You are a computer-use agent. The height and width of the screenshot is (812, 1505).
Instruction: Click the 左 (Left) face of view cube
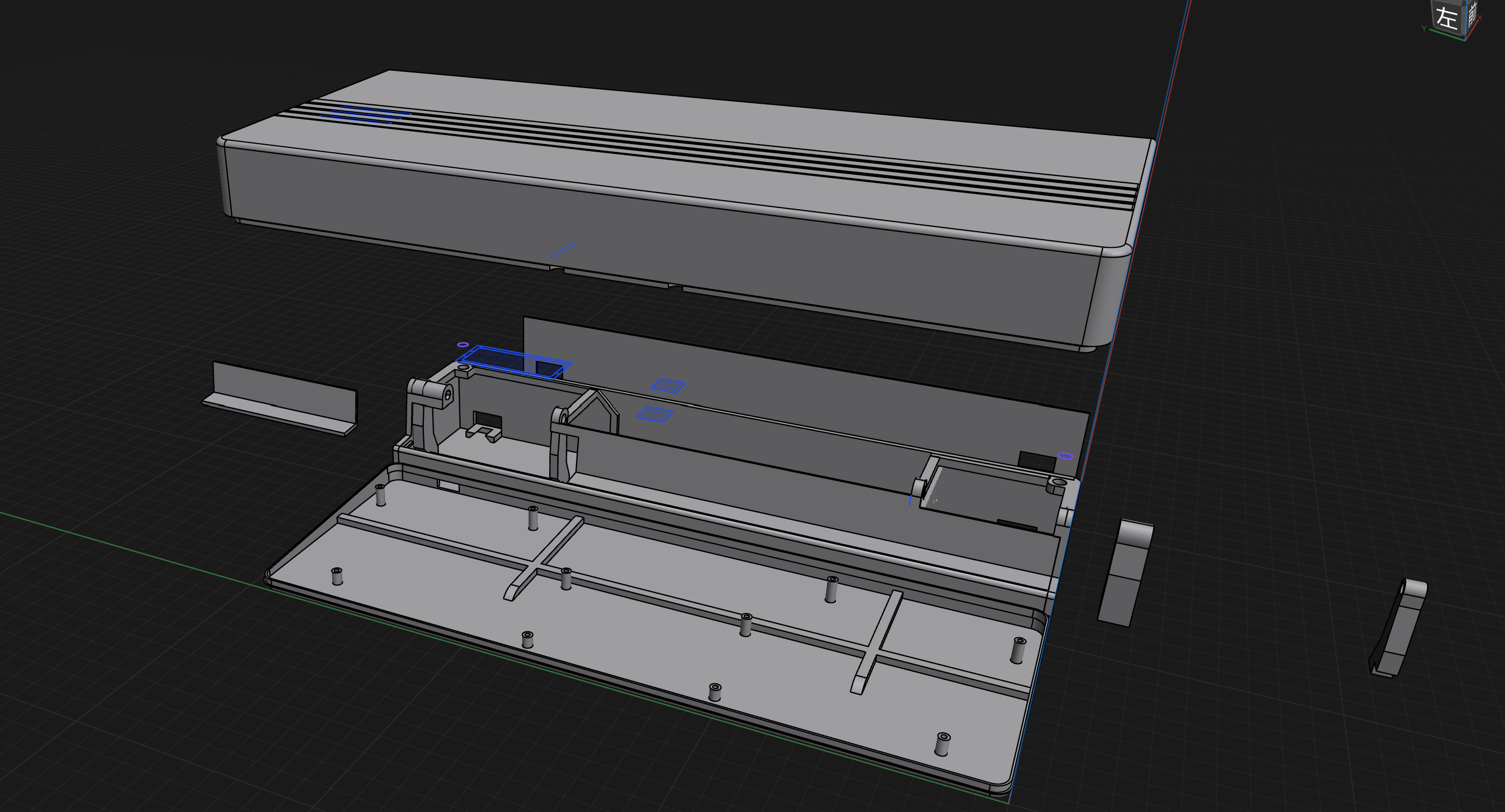1446,18
